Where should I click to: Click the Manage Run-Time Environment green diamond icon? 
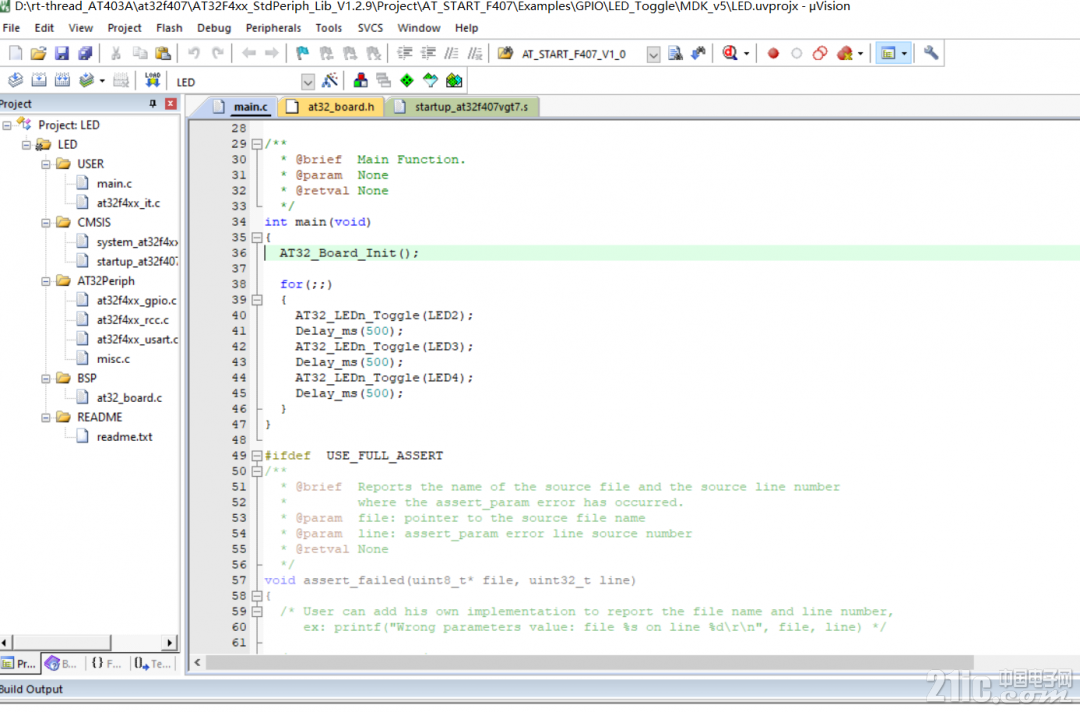[x=407, y=81]
